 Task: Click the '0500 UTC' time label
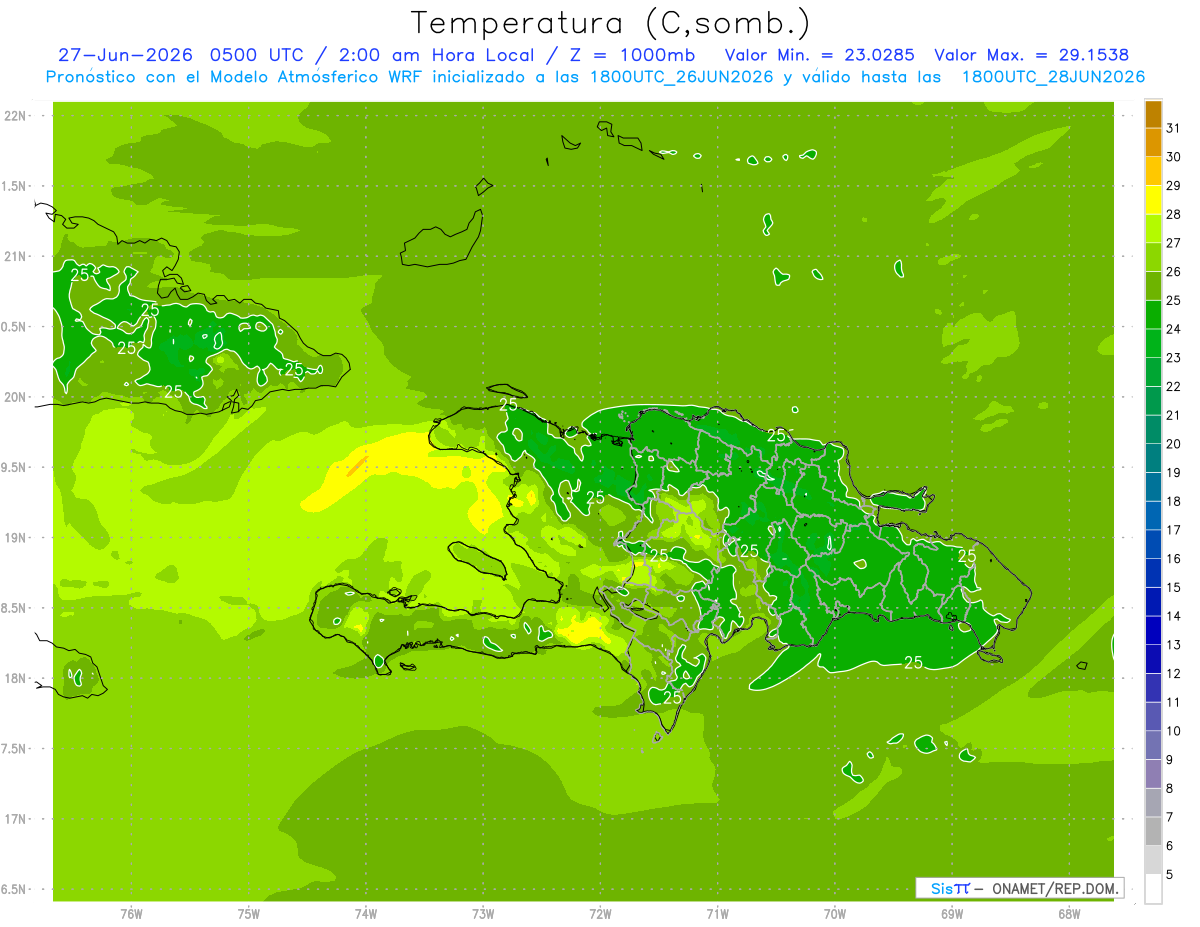pyautogui.click(x=256, y=55)
